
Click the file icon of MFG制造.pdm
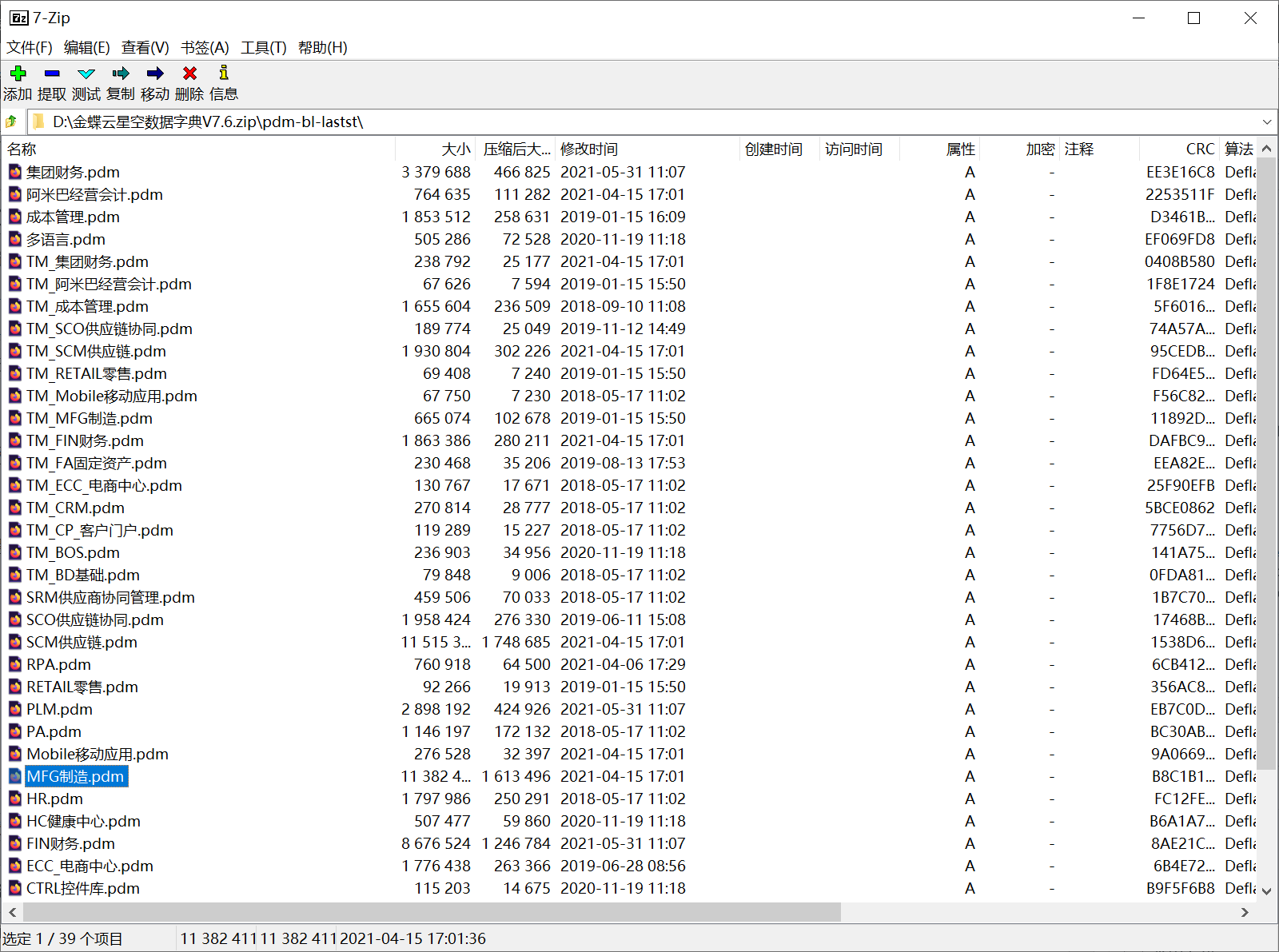pos(15,776)
